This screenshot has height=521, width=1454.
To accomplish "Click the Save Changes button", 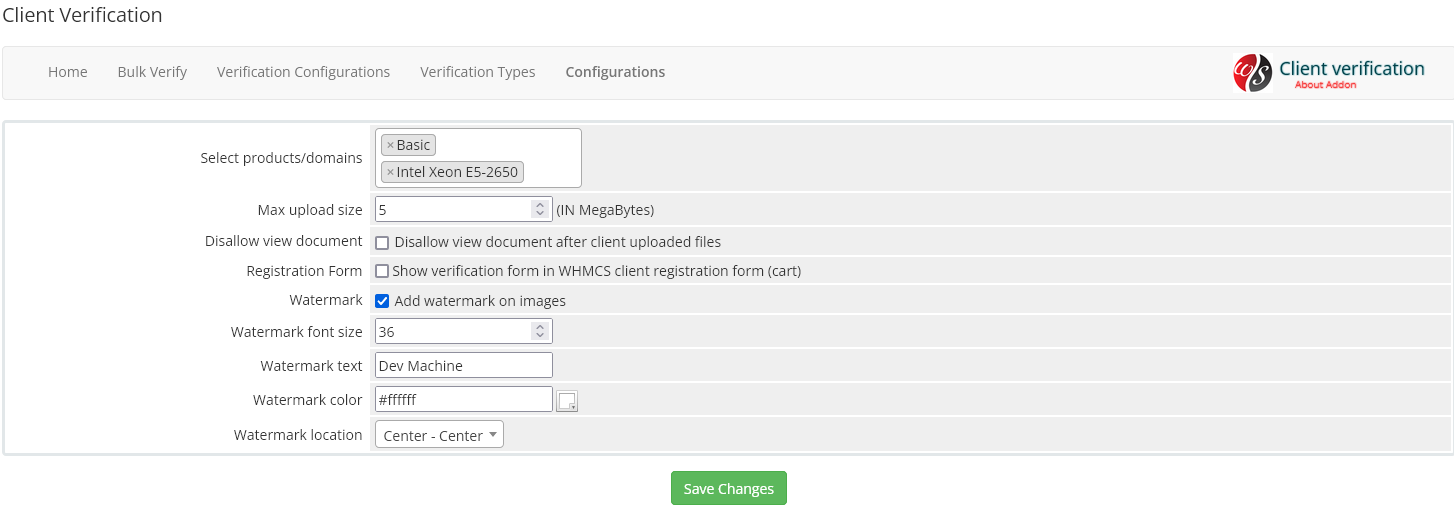I will point(728,489).
